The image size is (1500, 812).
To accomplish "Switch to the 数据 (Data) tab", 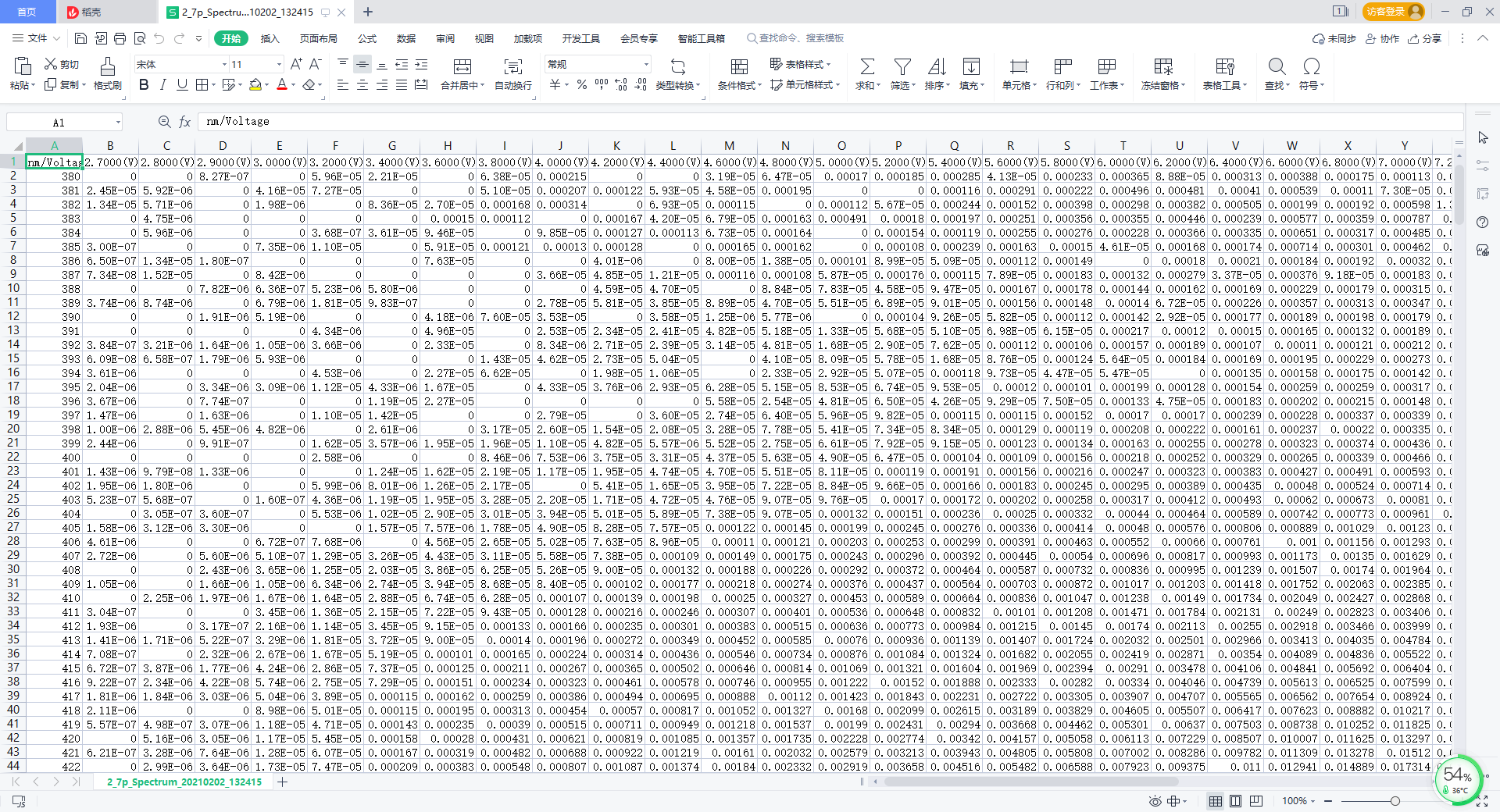I will pos(406,38).
